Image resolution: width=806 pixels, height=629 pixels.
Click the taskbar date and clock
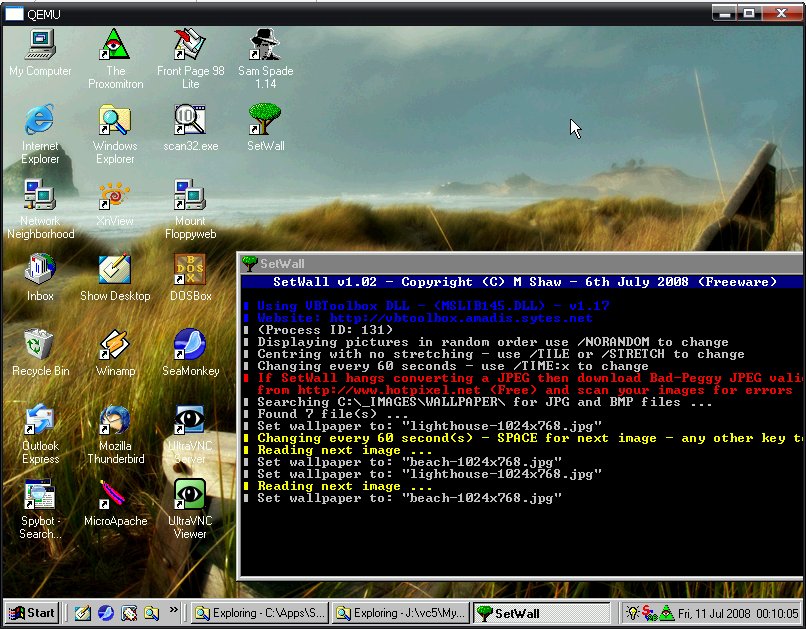click(738, 613)
